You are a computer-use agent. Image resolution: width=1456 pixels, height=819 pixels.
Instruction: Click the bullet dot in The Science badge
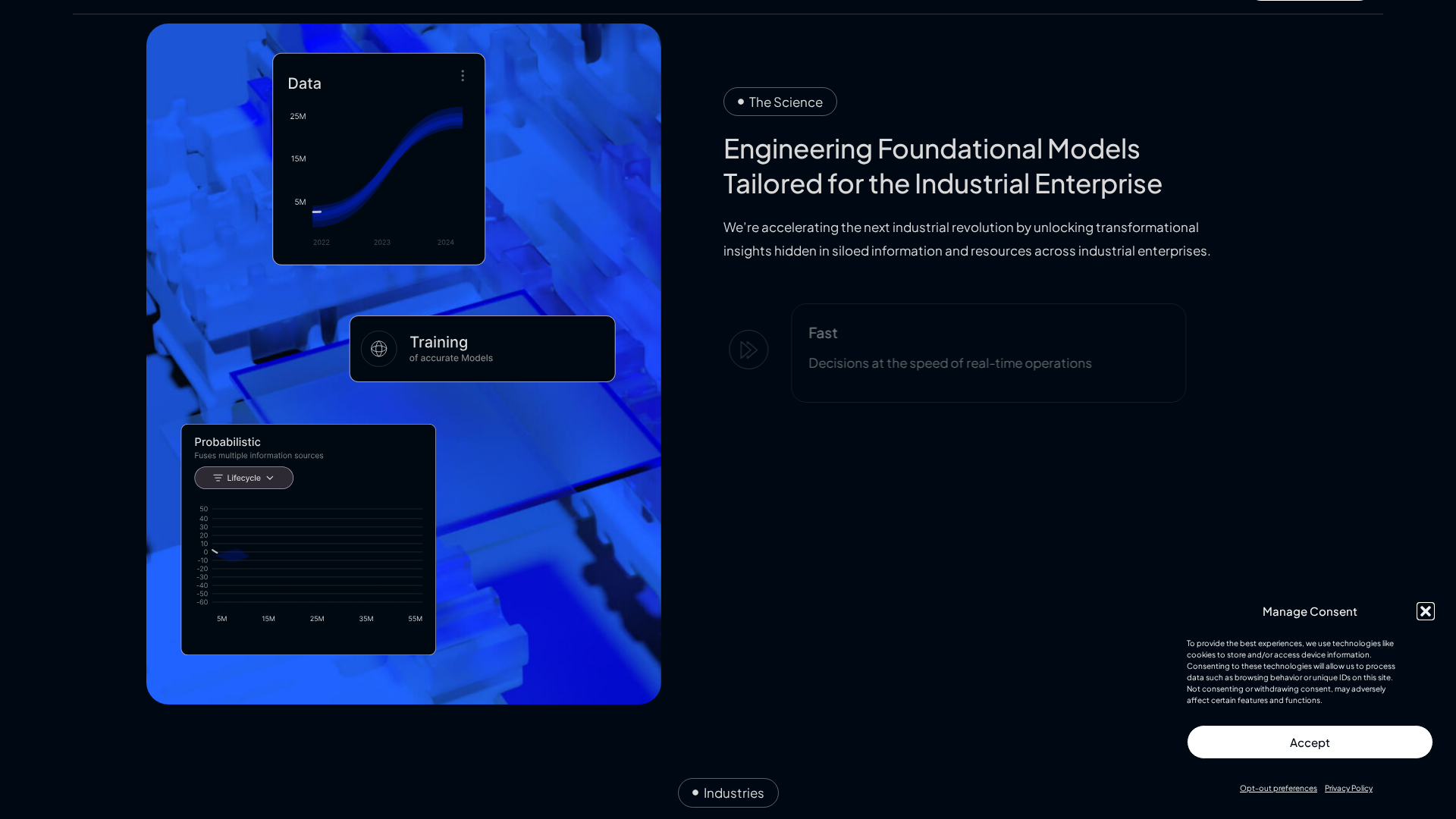tap(740, 101)
